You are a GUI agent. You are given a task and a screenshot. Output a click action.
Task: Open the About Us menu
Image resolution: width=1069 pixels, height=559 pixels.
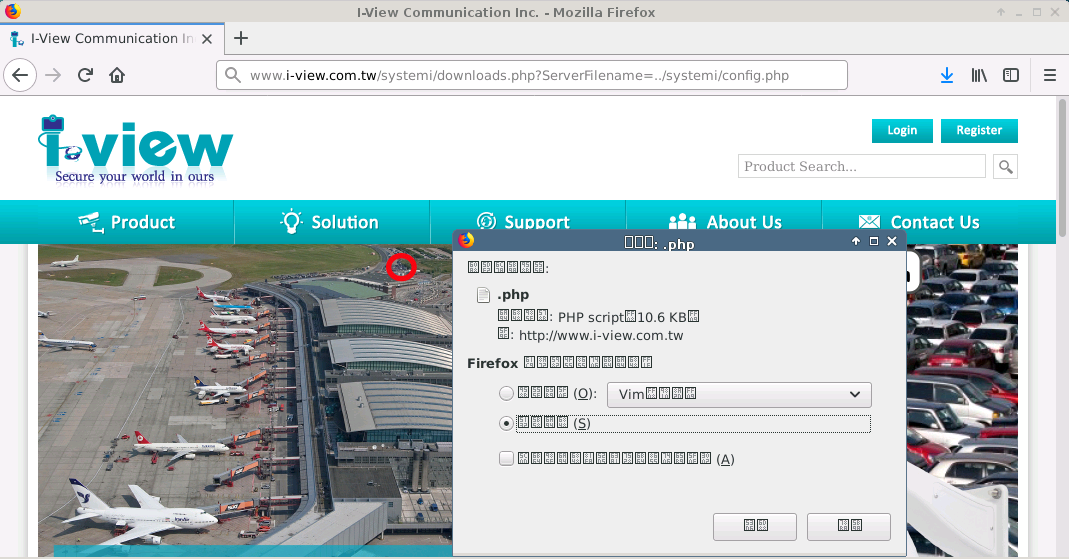coord(725,221)
